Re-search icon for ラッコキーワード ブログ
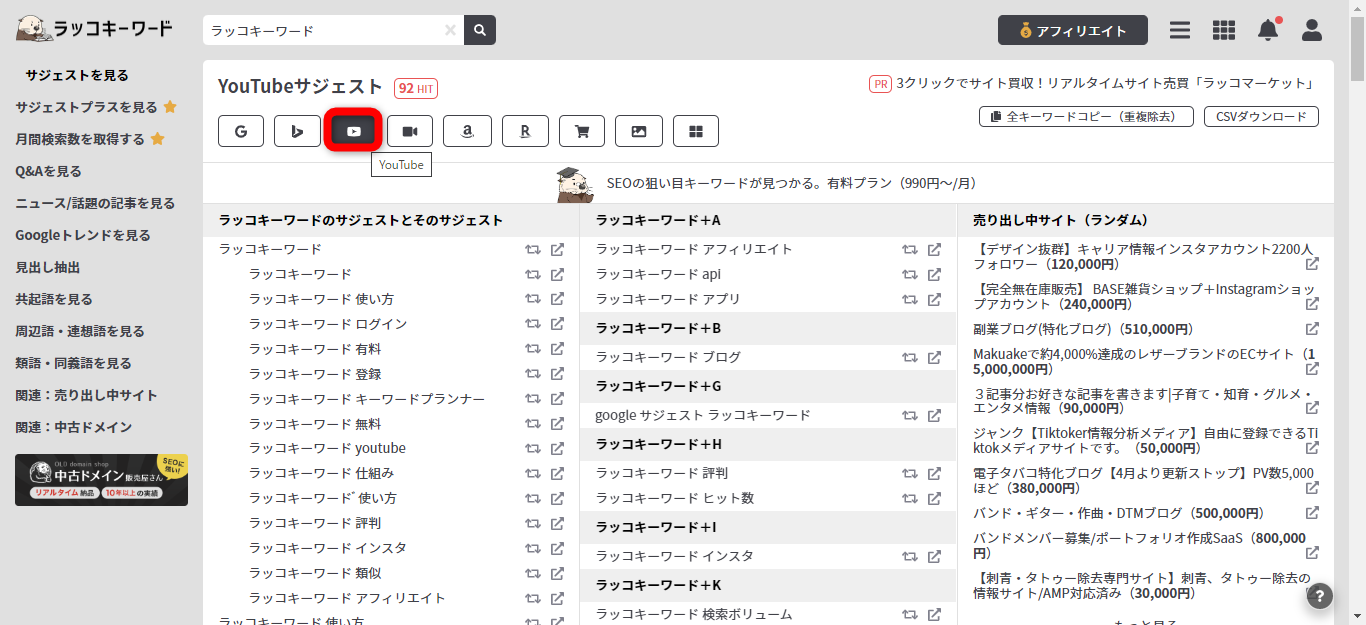The height and width of the screenshot is (625, 1366). coord(910,357)
